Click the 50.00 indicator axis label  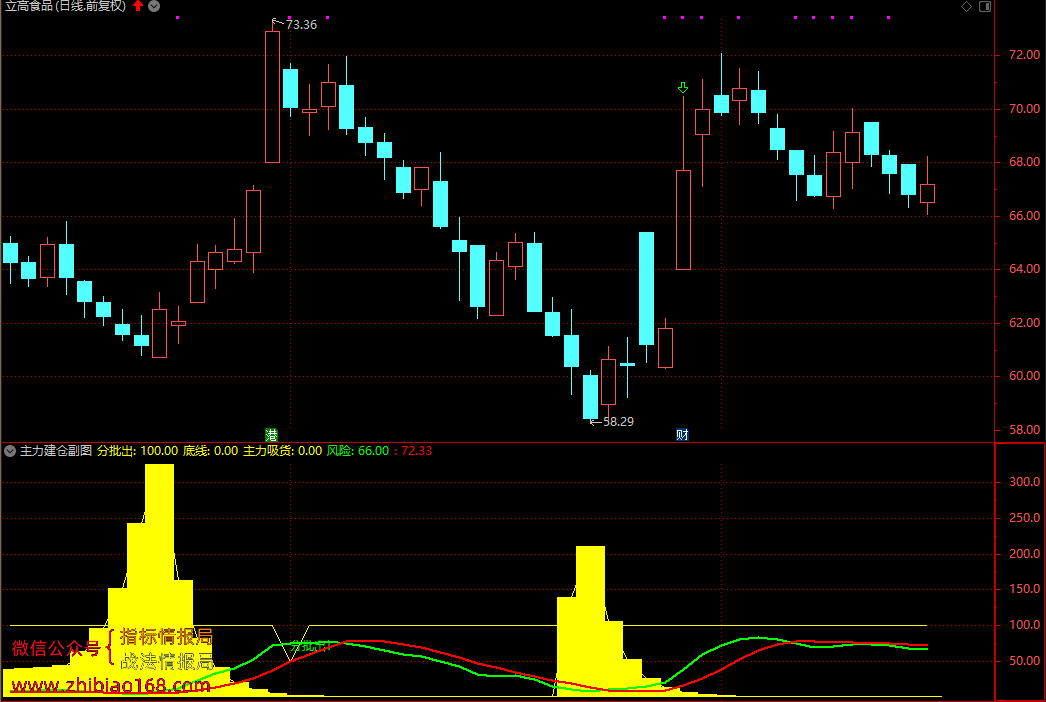point(1024,661)
